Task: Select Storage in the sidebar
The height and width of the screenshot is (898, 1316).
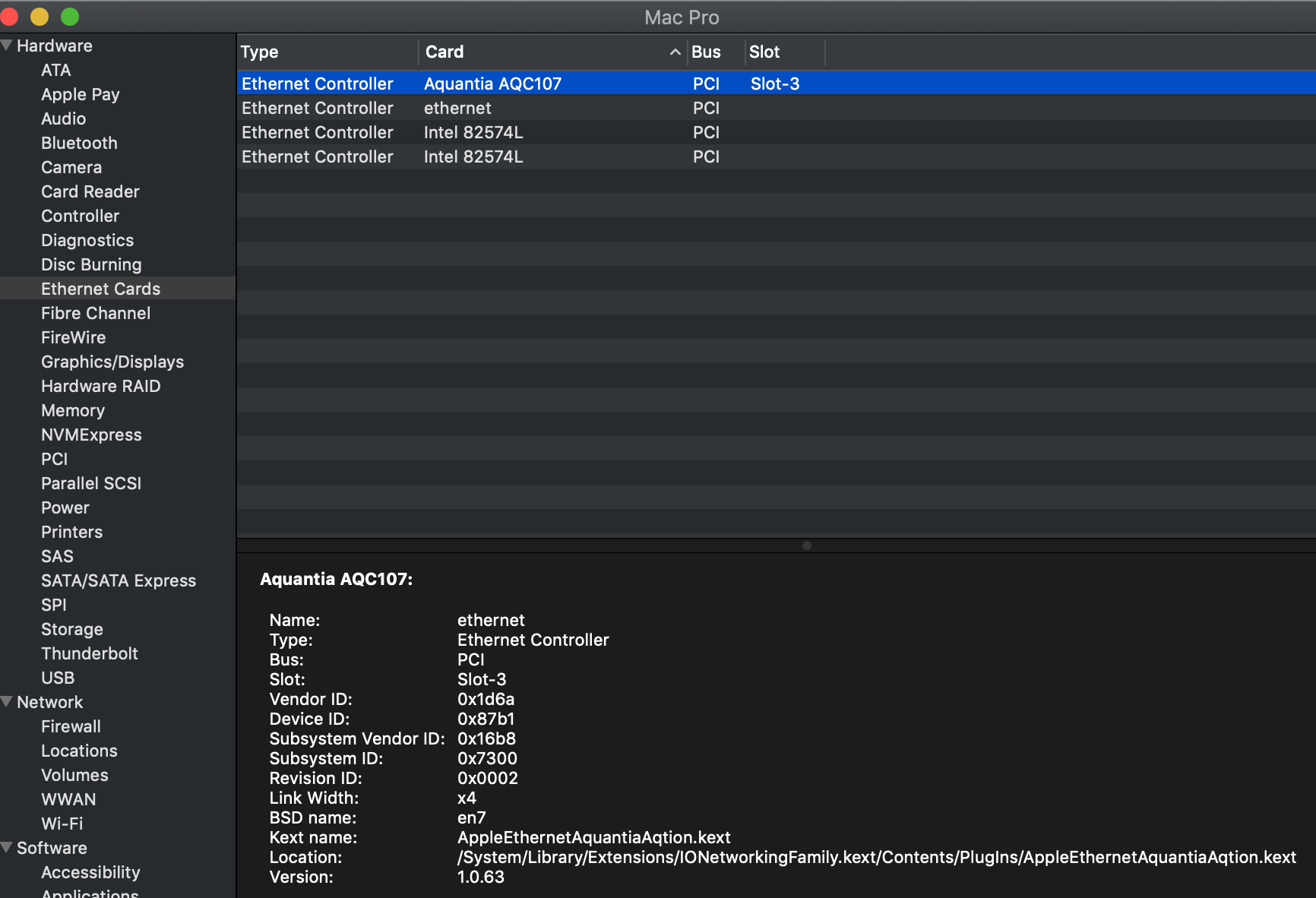Action: click(x=72, y=629)
